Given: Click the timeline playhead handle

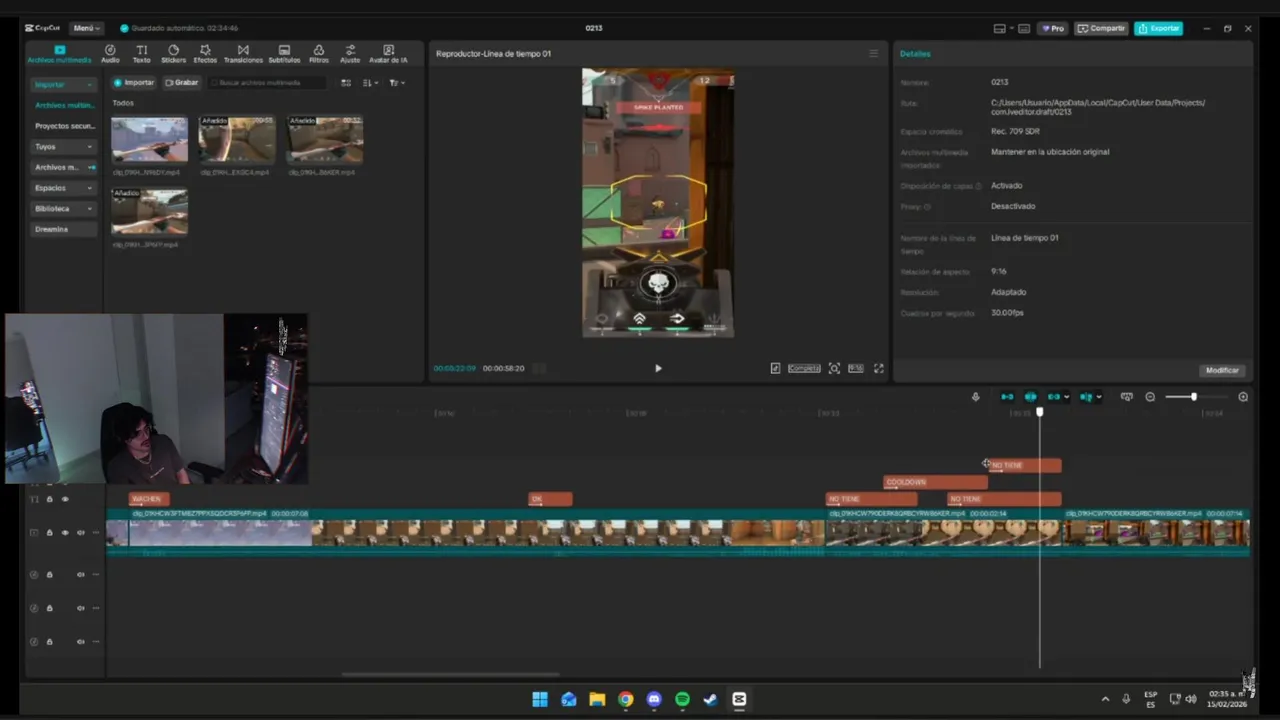Looking at the screenshot, I should tap(1040, 411).
